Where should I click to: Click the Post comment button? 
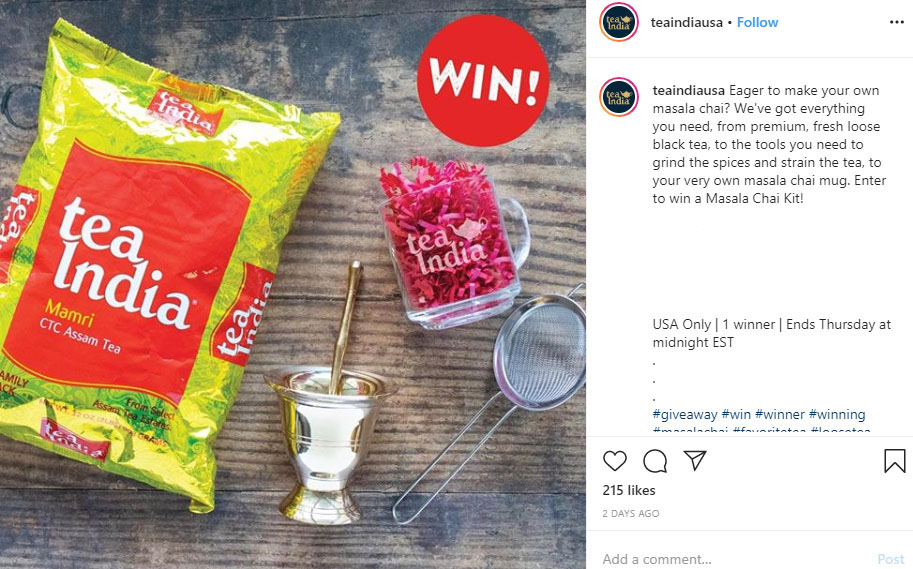click(891, 560)
